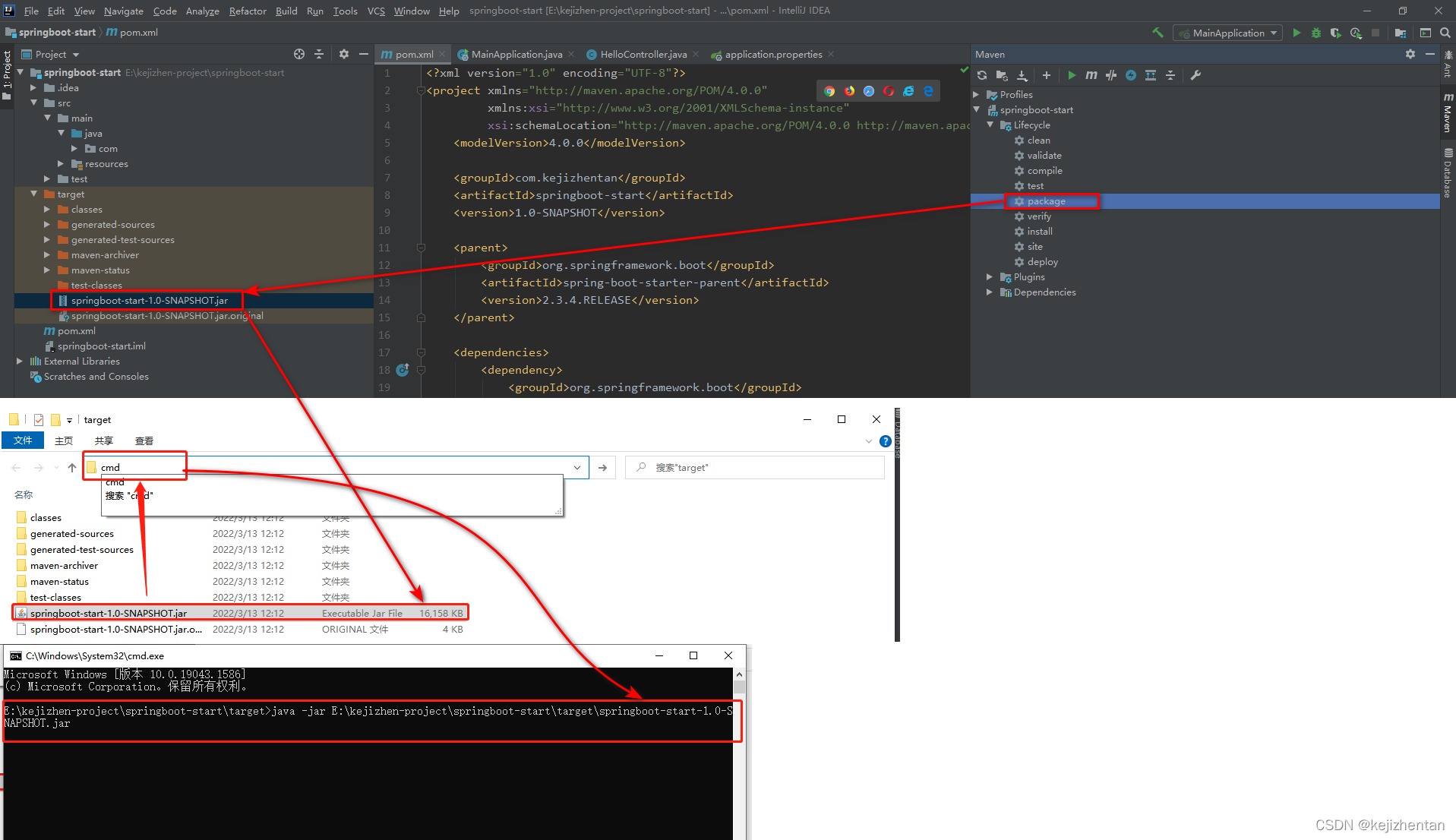This screenshot has height=840, width=1456.
Task: Hide the Maven tool window
Action: 1430,54
